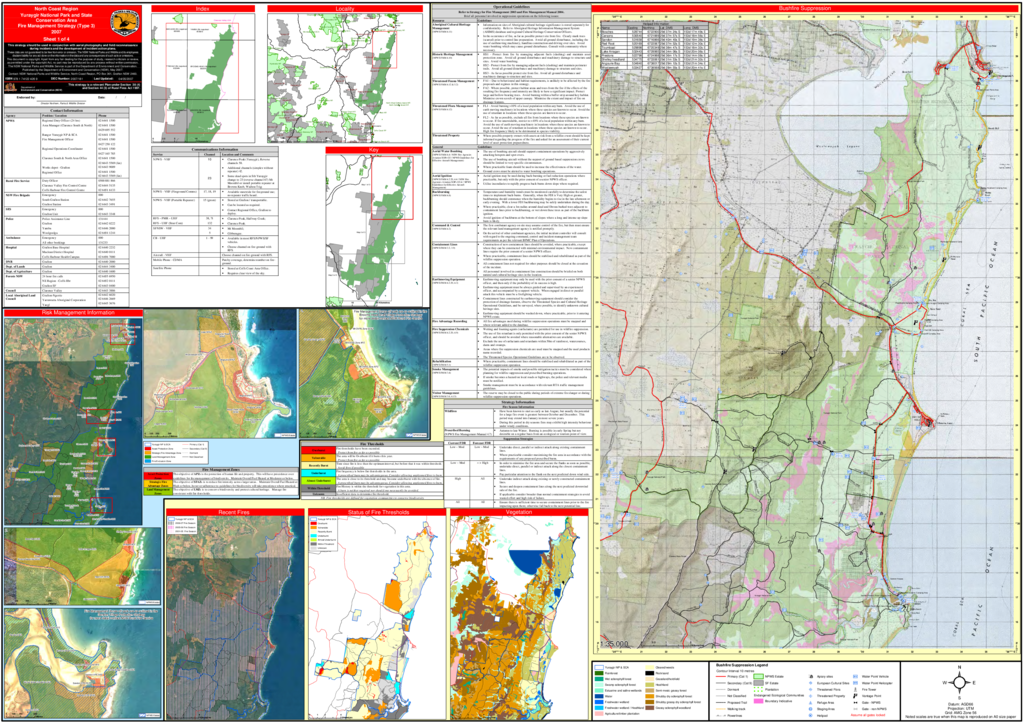Image resolution: width=1024 pixels, height=724 pixels.
Task: Click the Risk Management overview aerial map
Action: 73,420
